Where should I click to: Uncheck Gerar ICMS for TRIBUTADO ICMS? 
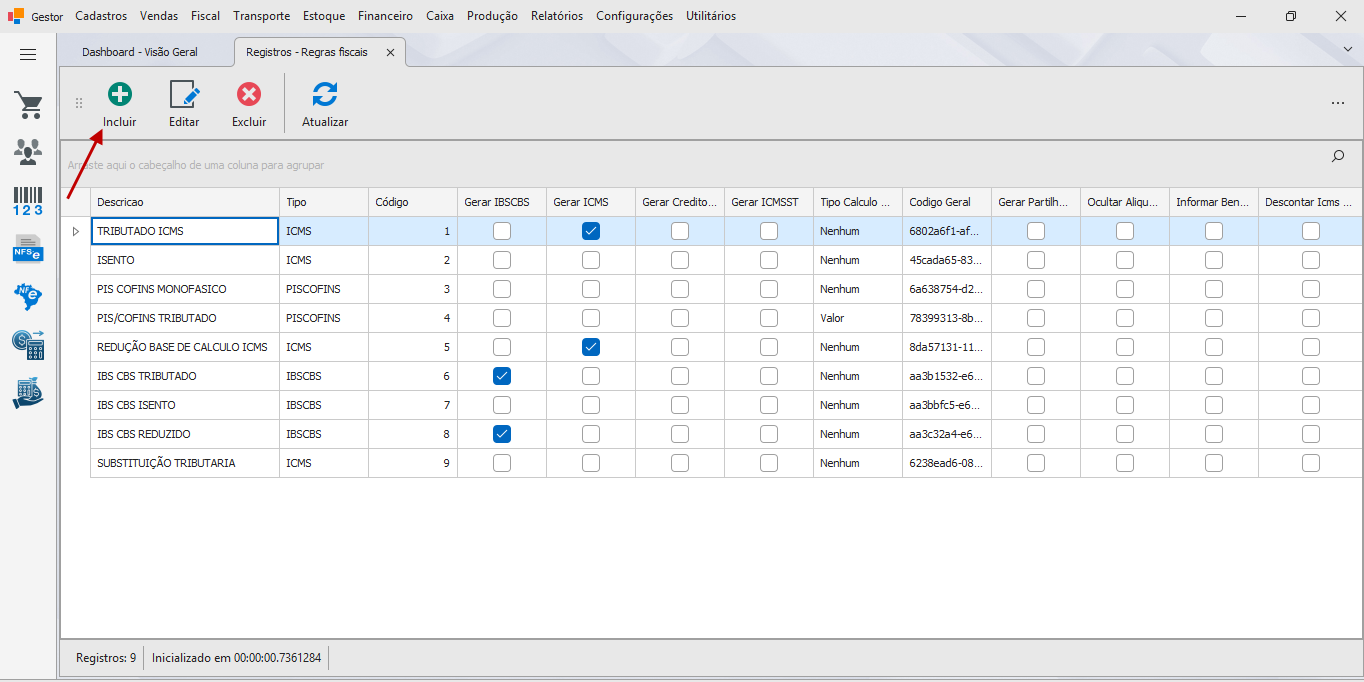click(x=591, y=231)
